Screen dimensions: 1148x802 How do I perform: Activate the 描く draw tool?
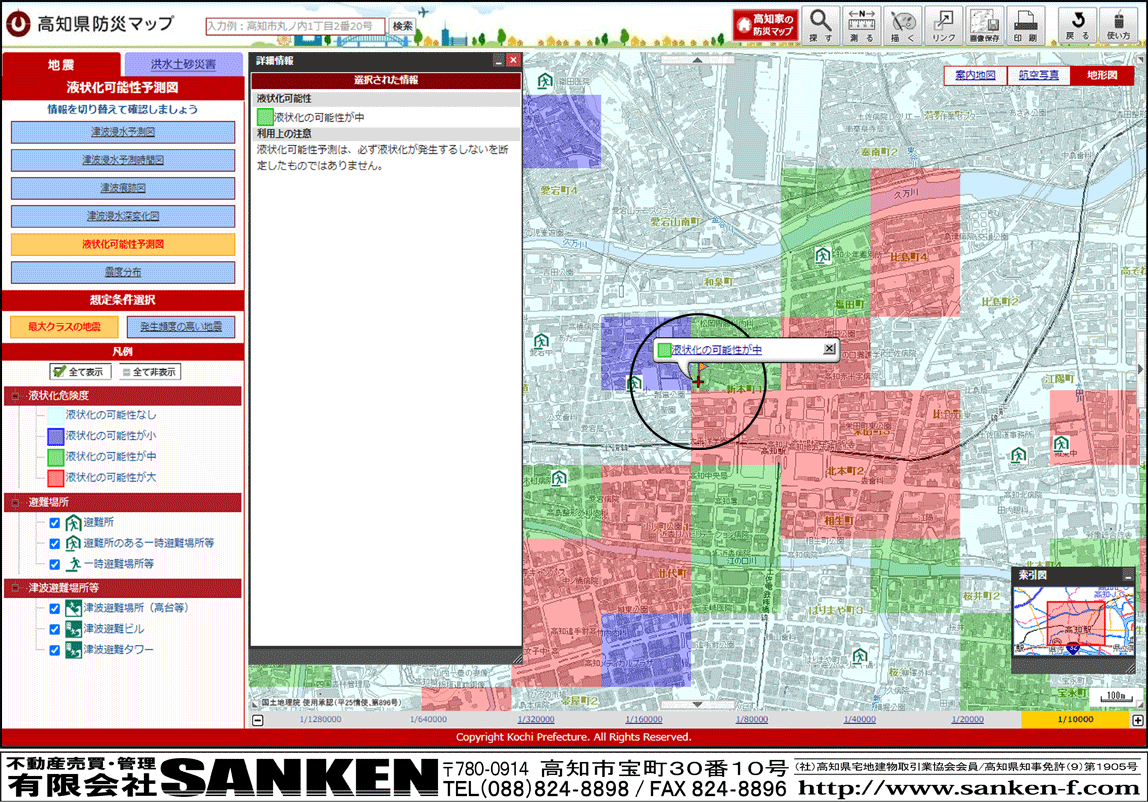pyautogui.click(x=902, y=24)
